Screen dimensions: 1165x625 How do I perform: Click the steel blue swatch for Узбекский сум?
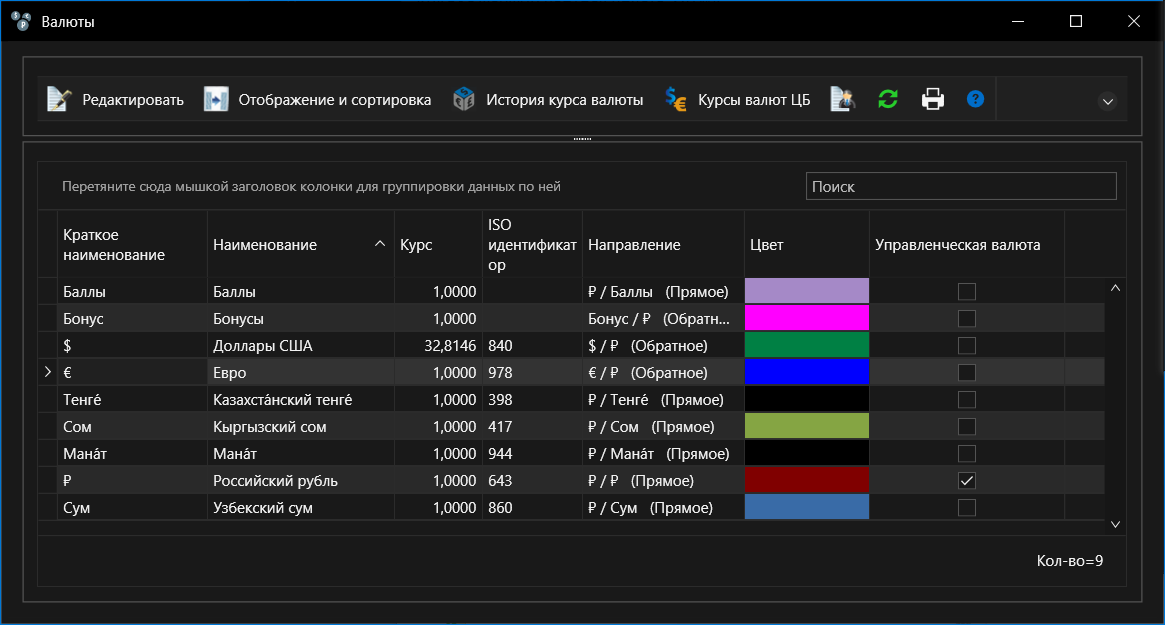click(807, 507)
